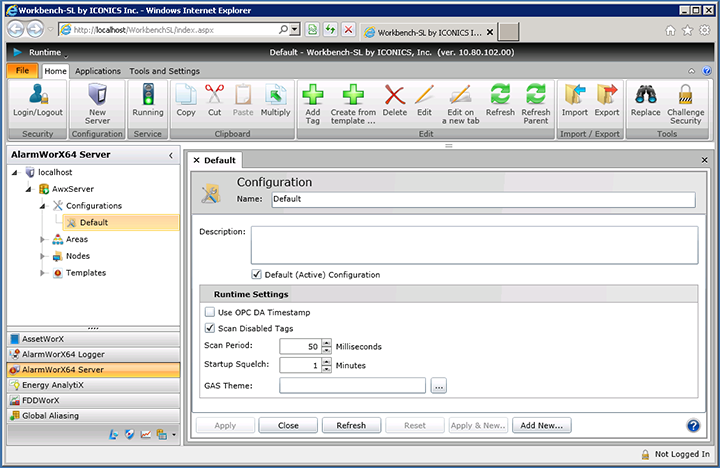Expand the Templates tree node

(42, 273)
